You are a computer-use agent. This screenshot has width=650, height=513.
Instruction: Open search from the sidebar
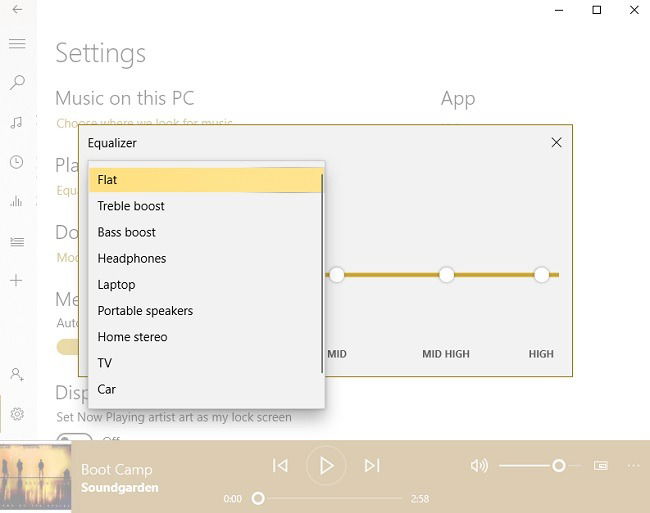17,82
